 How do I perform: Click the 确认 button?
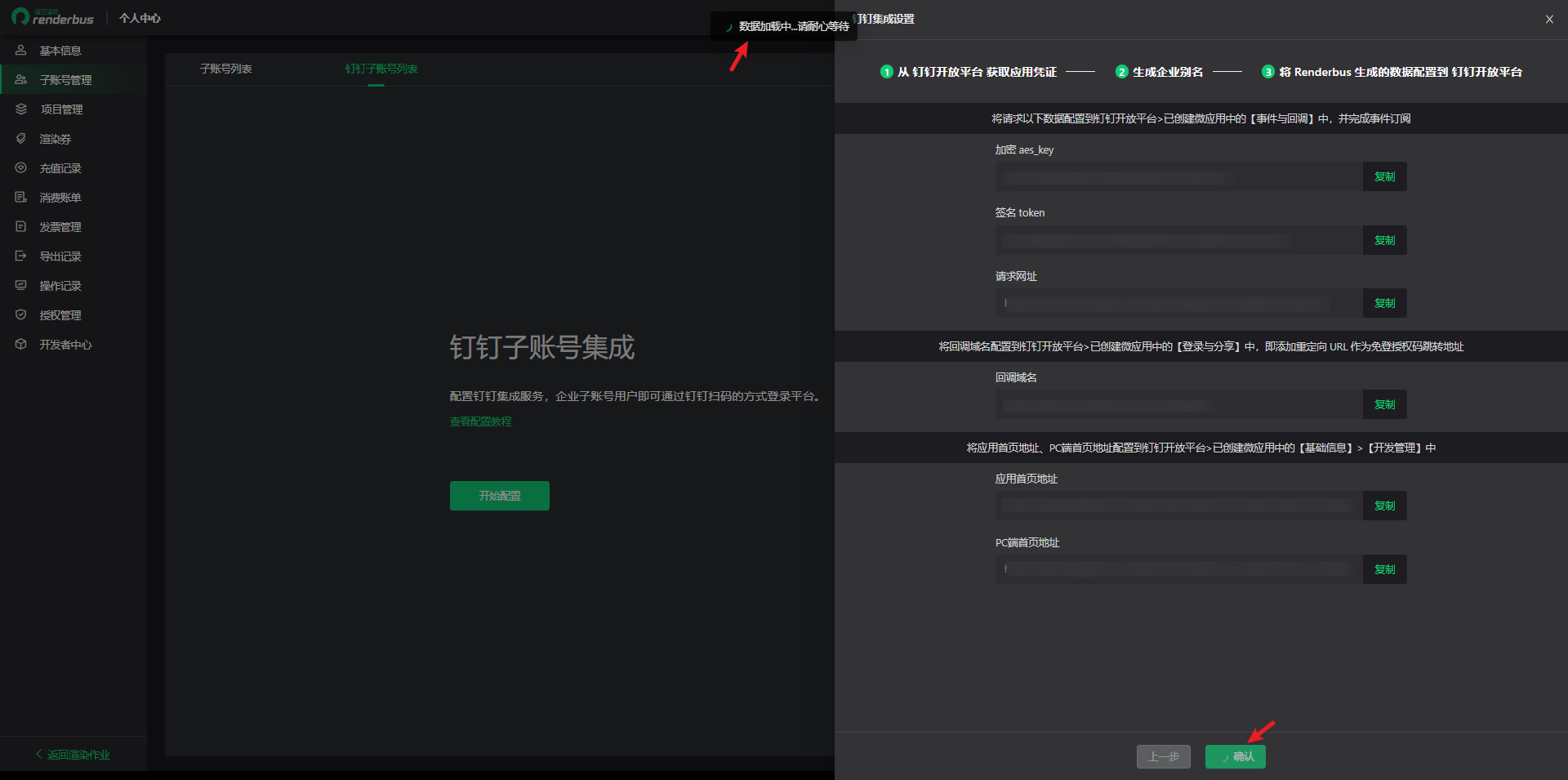[1236, 756]
